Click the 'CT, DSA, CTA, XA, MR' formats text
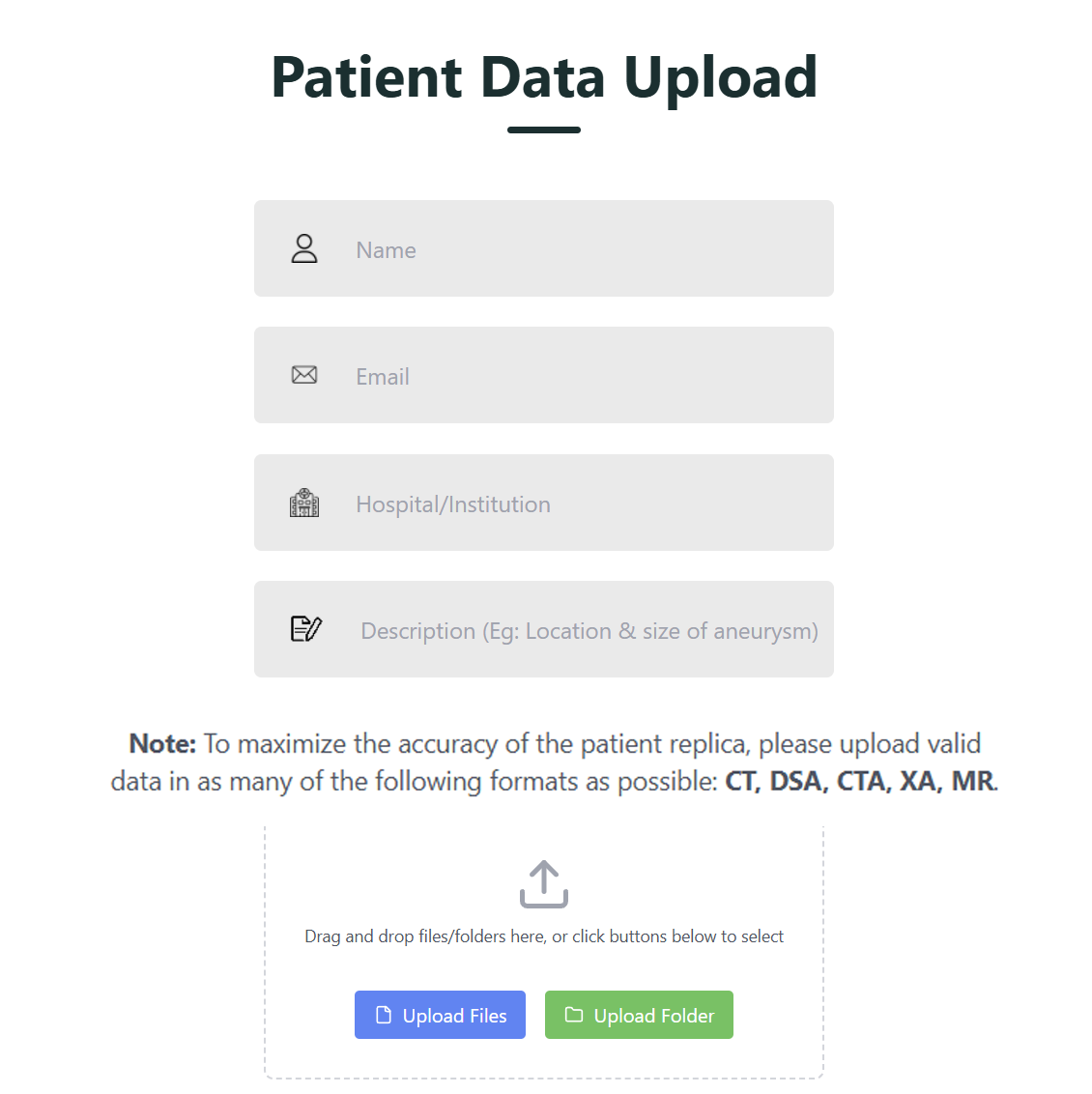The height and width of the screenshot is (1094, 1092). pyautogui.click(x=859, y=781)
